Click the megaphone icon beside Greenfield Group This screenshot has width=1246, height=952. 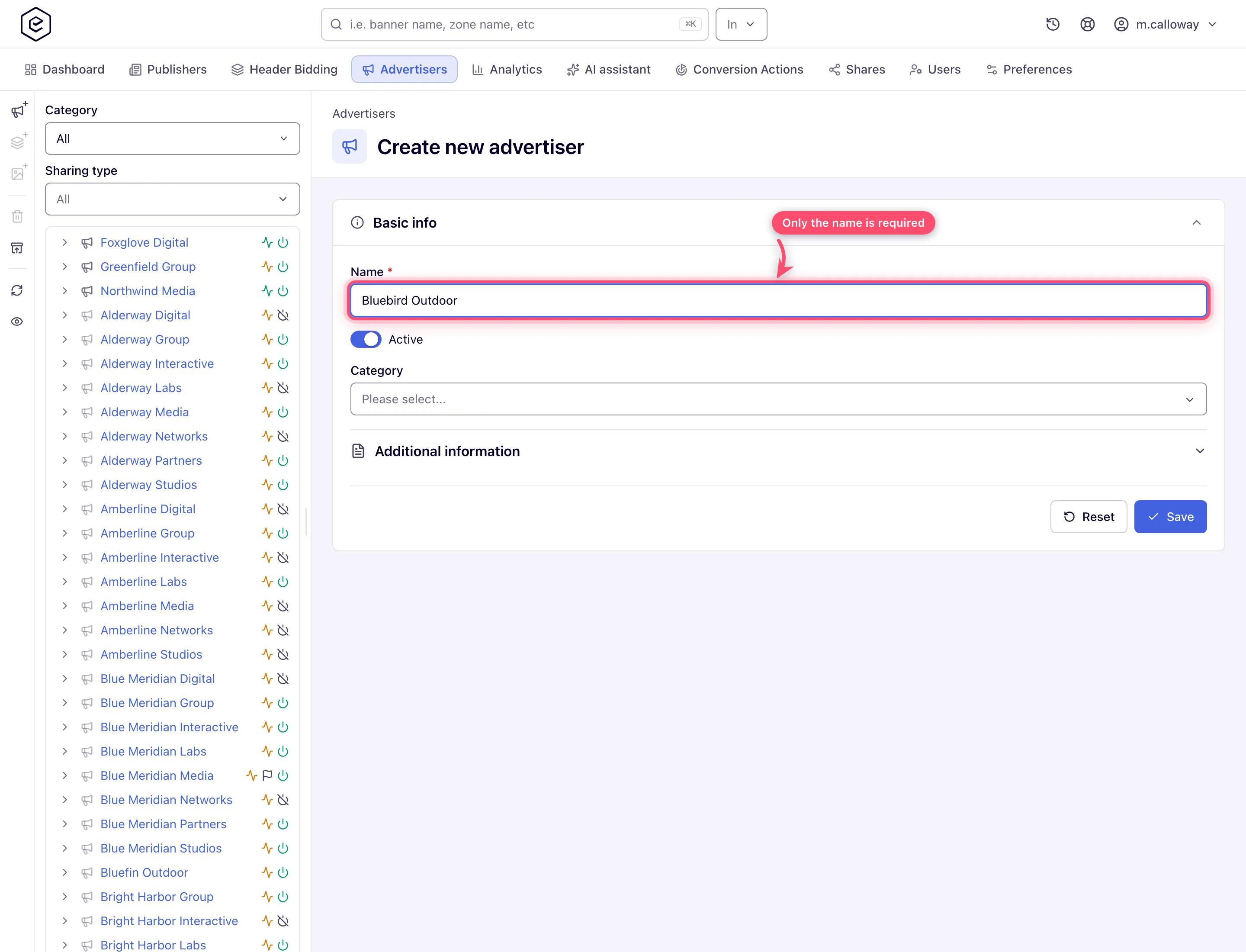point(87,267)
